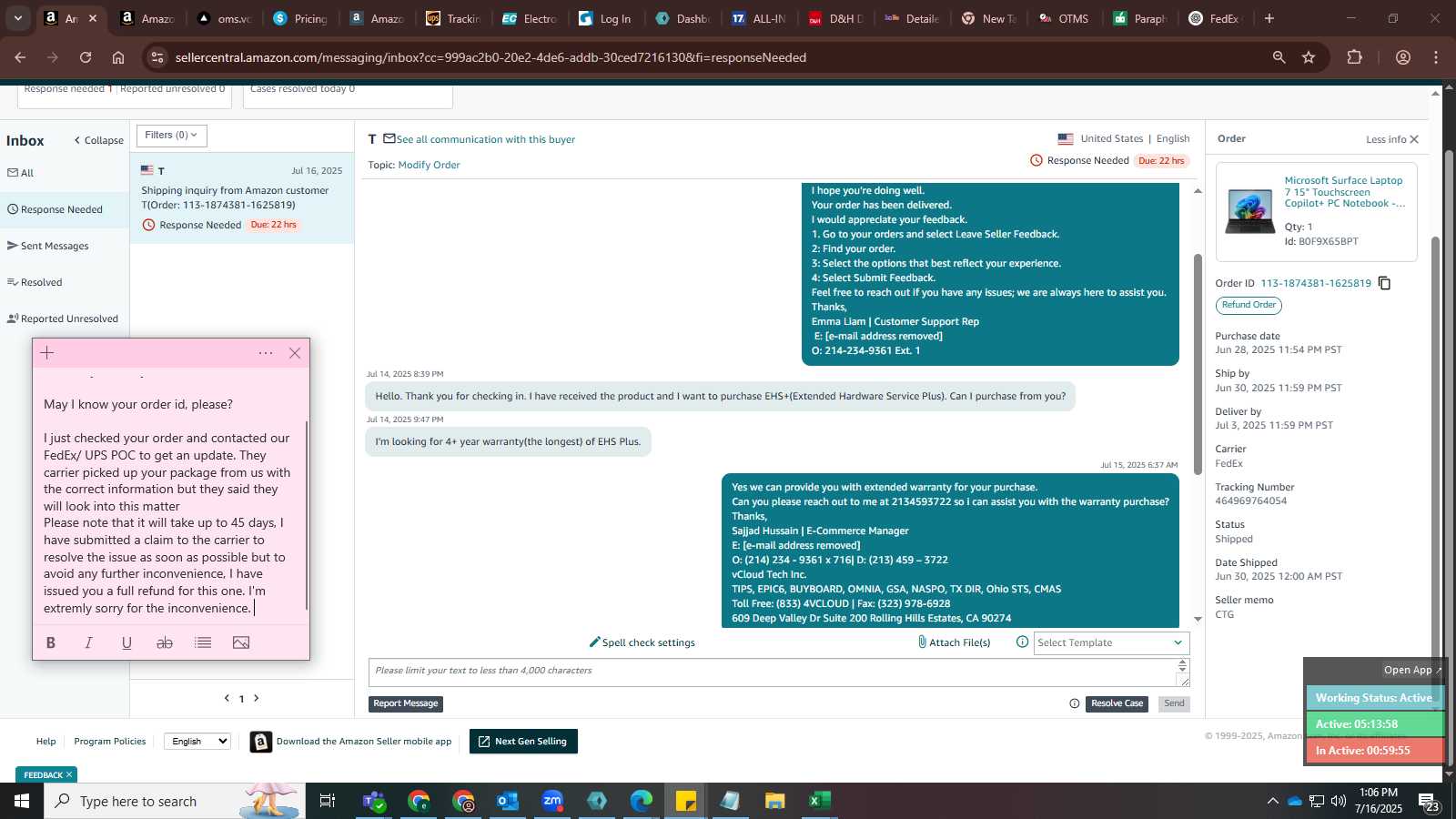Toggle italic in the sticky note

(88, 642)
